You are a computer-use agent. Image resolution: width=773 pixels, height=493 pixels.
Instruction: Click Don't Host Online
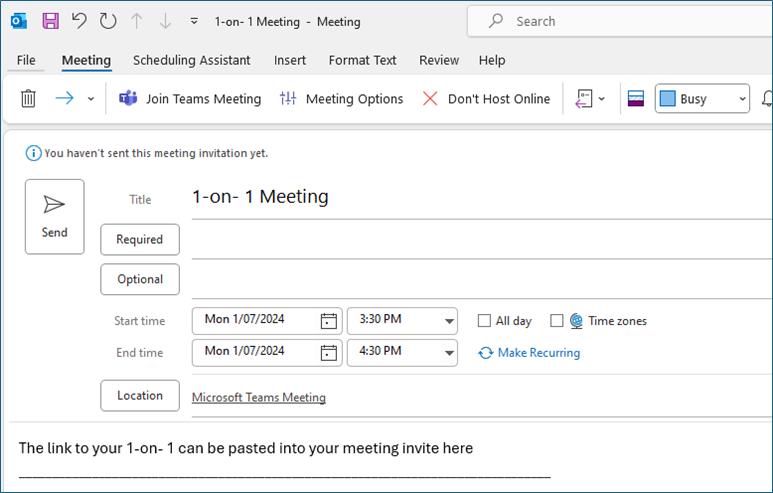tap(486, 98)
